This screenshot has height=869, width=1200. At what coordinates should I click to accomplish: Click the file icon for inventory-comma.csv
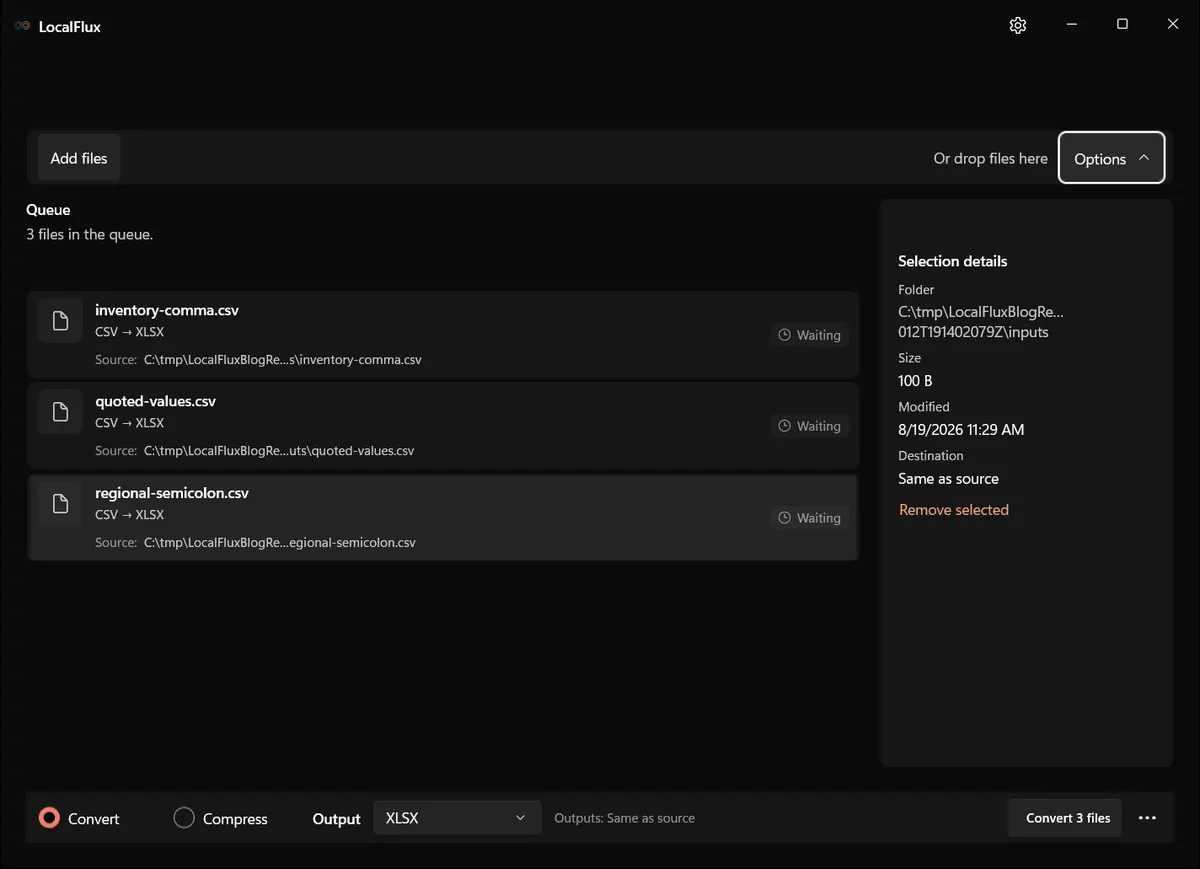click(x=60, y=321)
